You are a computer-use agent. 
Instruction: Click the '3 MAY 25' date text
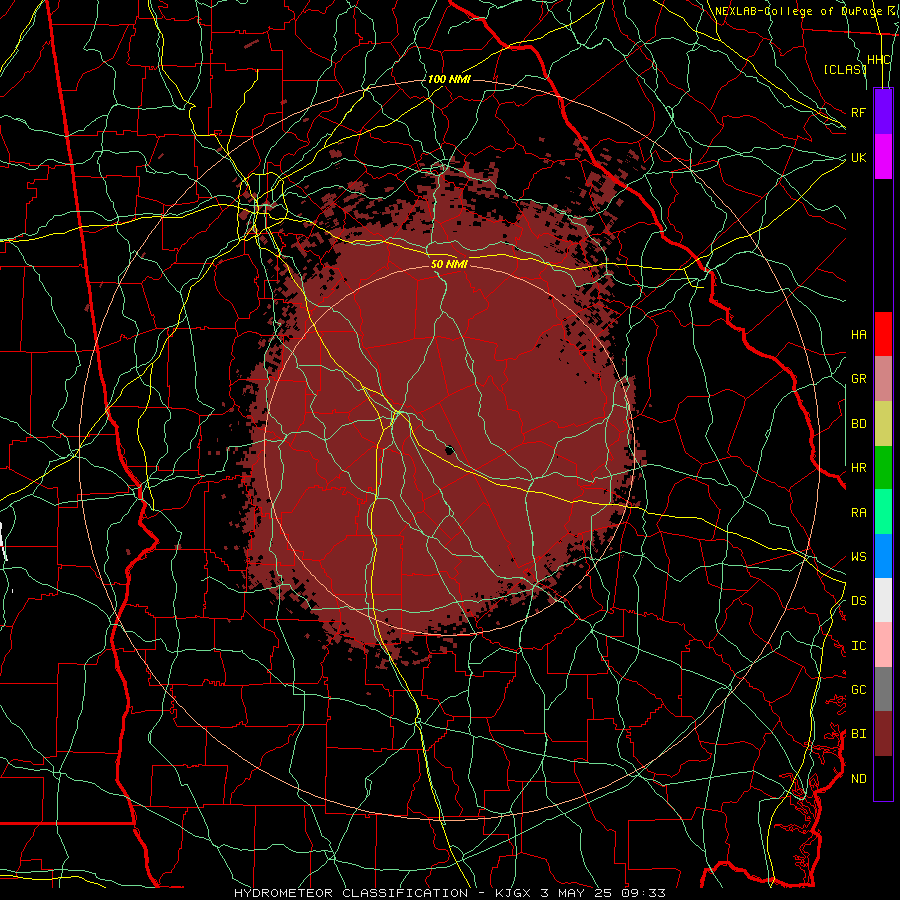(x=576, y=893)
